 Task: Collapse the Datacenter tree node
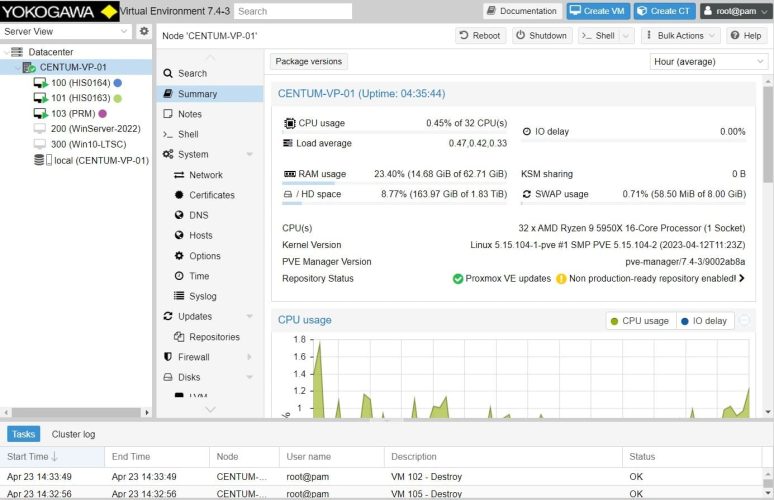pos(6,52)
